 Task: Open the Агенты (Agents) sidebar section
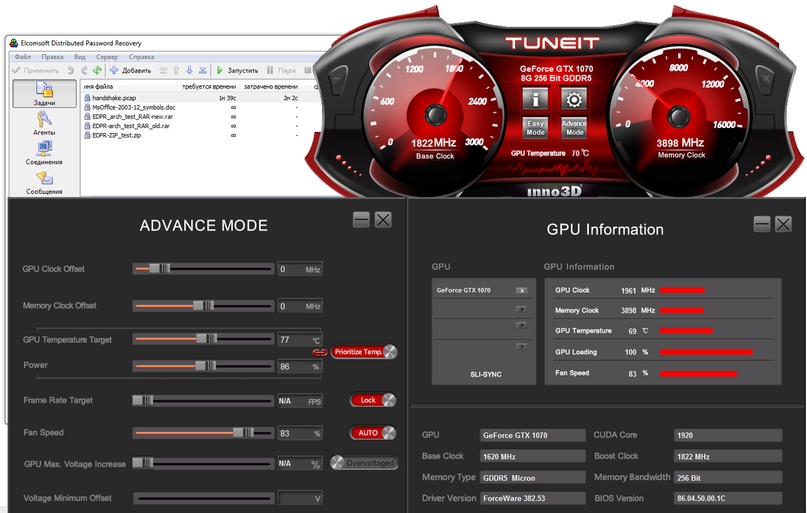(x=44, y=123)
